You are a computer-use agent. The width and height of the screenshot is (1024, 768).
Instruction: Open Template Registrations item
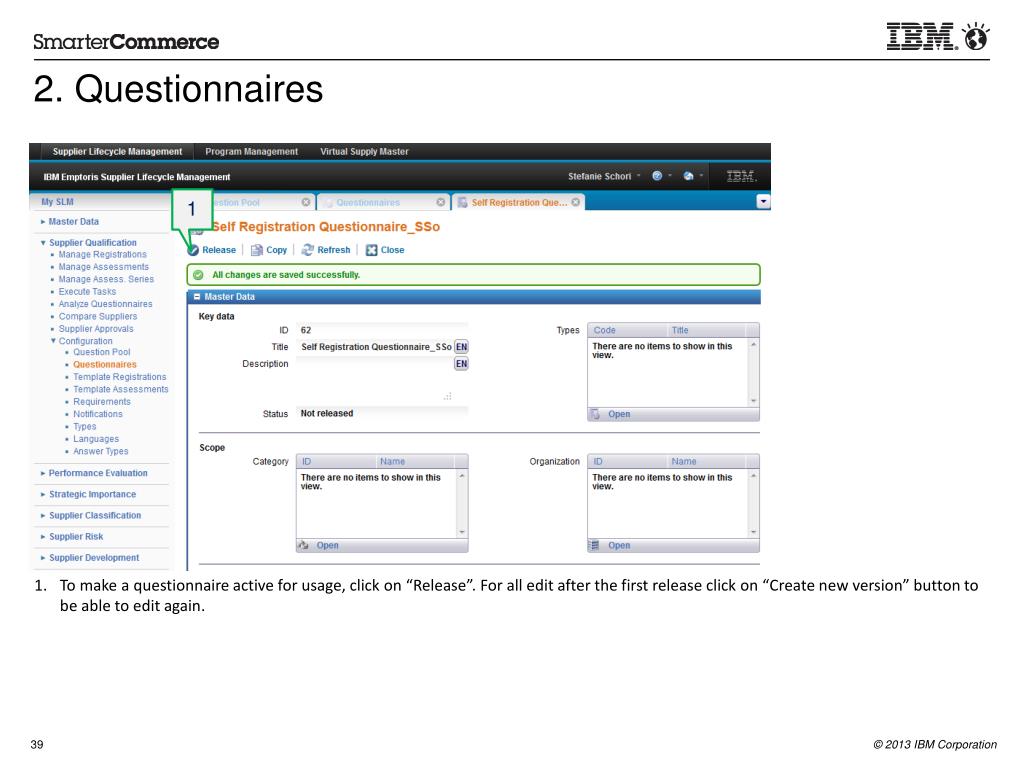click(120, 377)
